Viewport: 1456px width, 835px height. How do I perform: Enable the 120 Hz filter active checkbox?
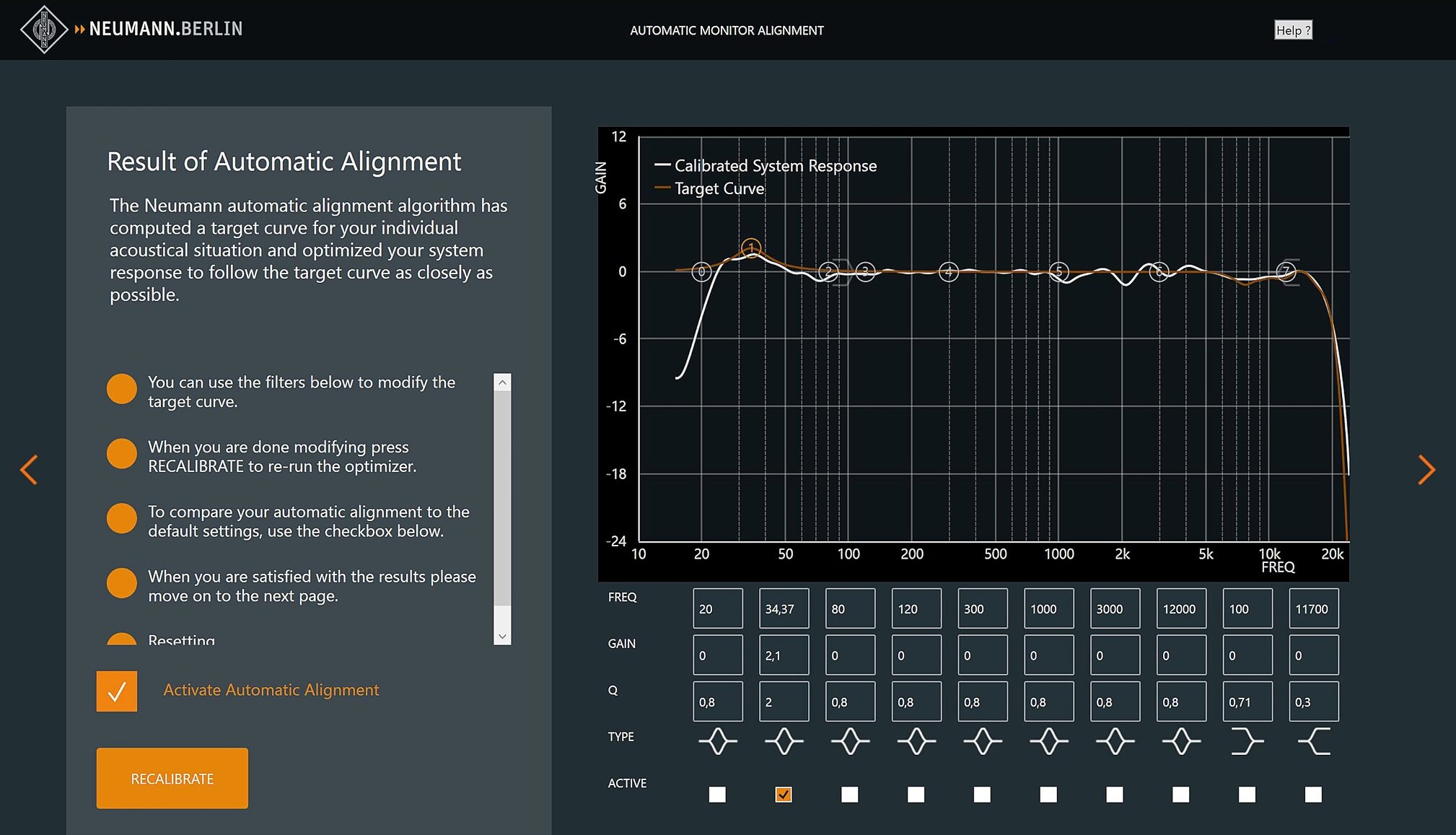click(x=916, y=795)
